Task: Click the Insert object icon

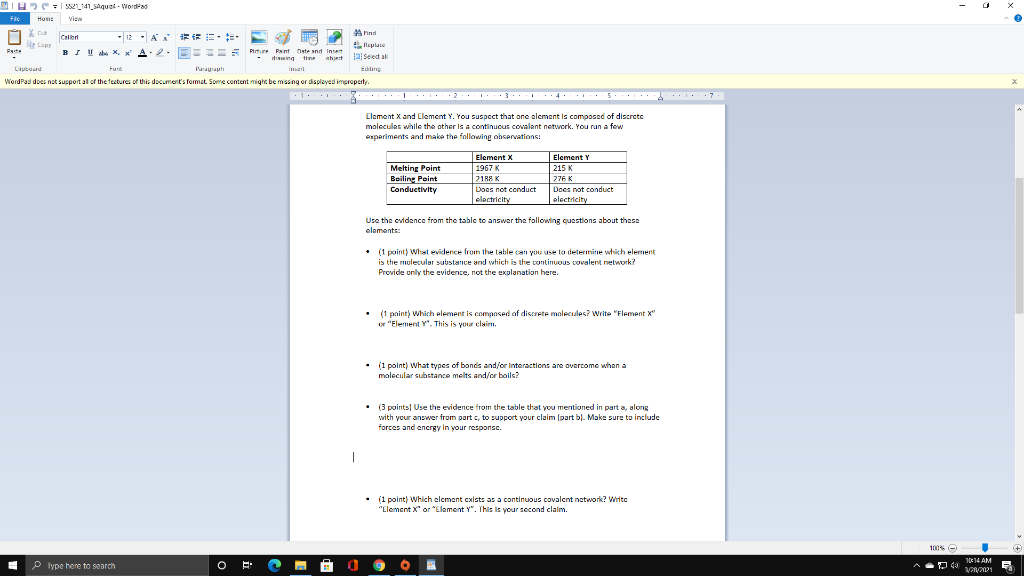Action: [334, 42]
